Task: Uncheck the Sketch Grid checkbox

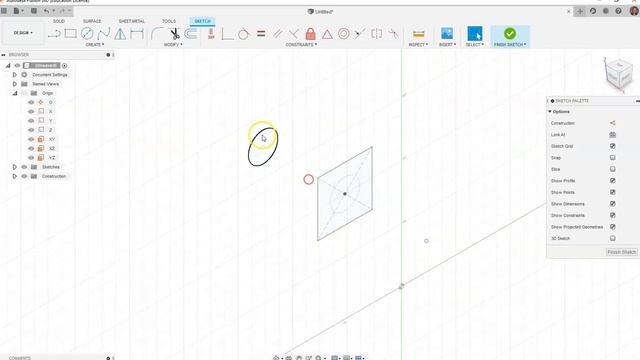Action: point(612,146)
